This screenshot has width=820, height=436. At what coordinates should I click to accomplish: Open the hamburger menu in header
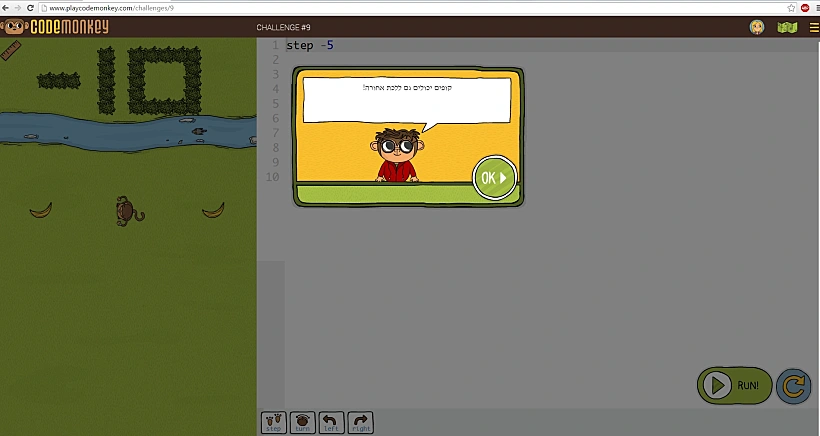[x=812, y=27]
